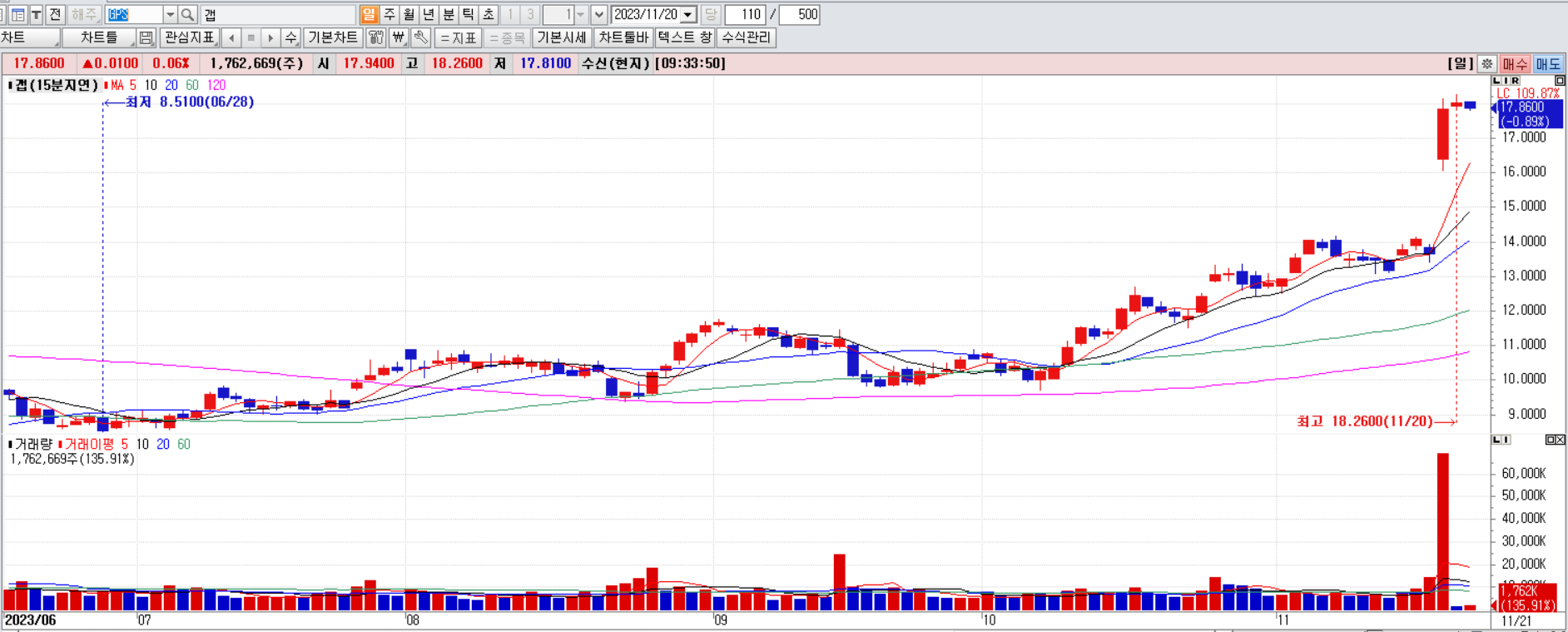Click the chart tools cups icon
The height and width of the screenshot is (632, 1568).
click(x=376, y=37)
